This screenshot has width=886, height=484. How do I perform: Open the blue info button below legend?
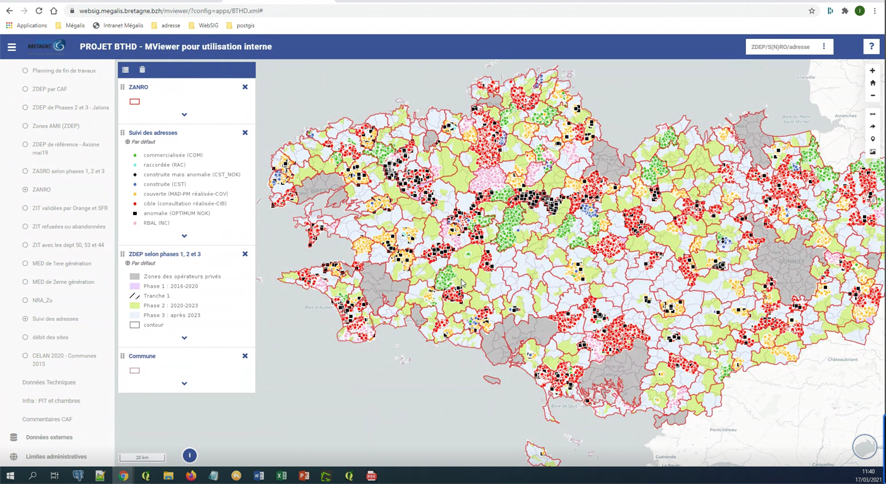190,455
